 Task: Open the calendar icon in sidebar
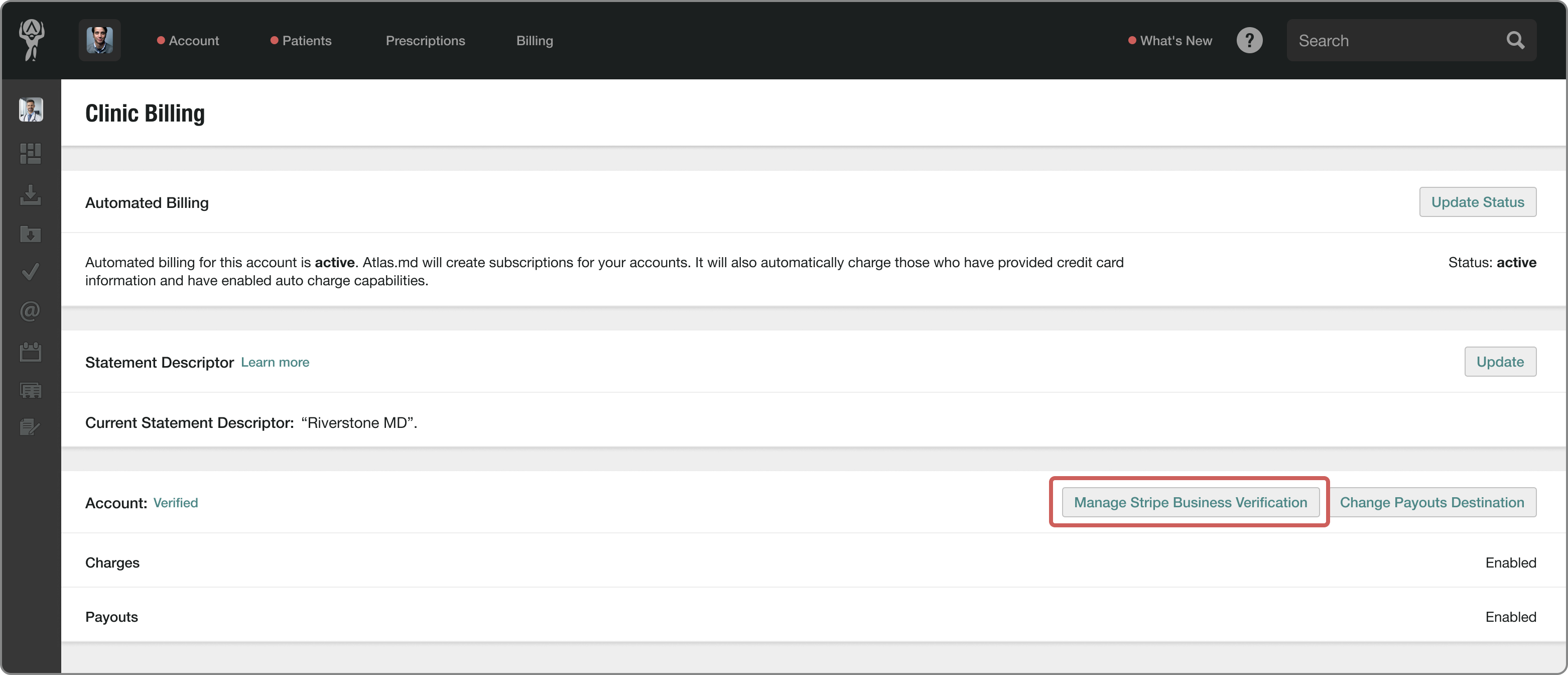(31, 352)
